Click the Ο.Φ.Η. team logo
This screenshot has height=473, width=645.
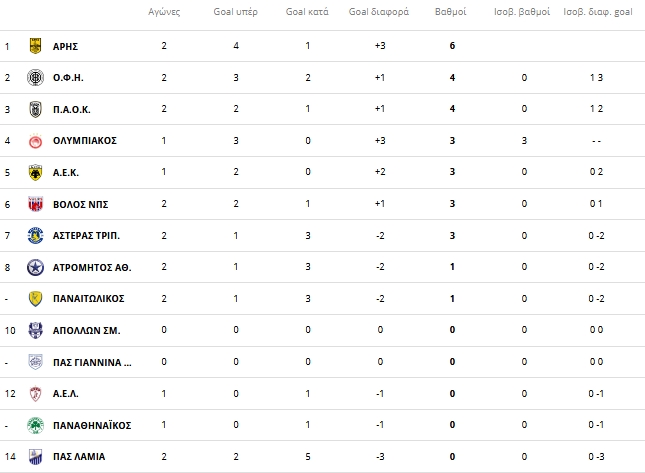(35, 77)
